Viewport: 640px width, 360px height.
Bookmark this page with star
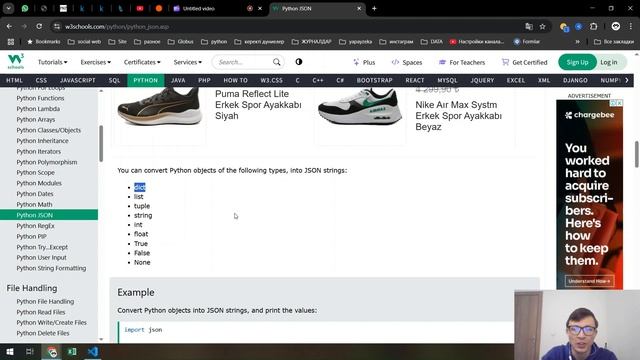pyautogui.click(x=542, y=27)
